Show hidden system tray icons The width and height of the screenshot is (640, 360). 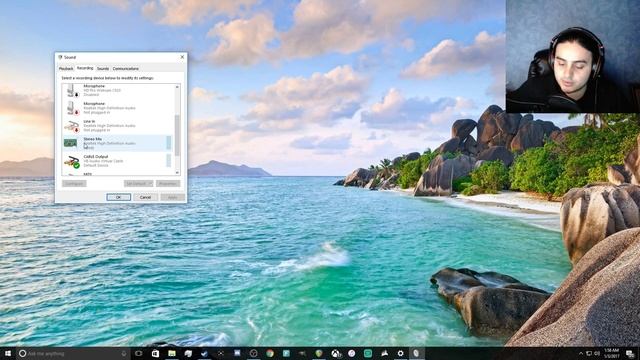[581, 353]
